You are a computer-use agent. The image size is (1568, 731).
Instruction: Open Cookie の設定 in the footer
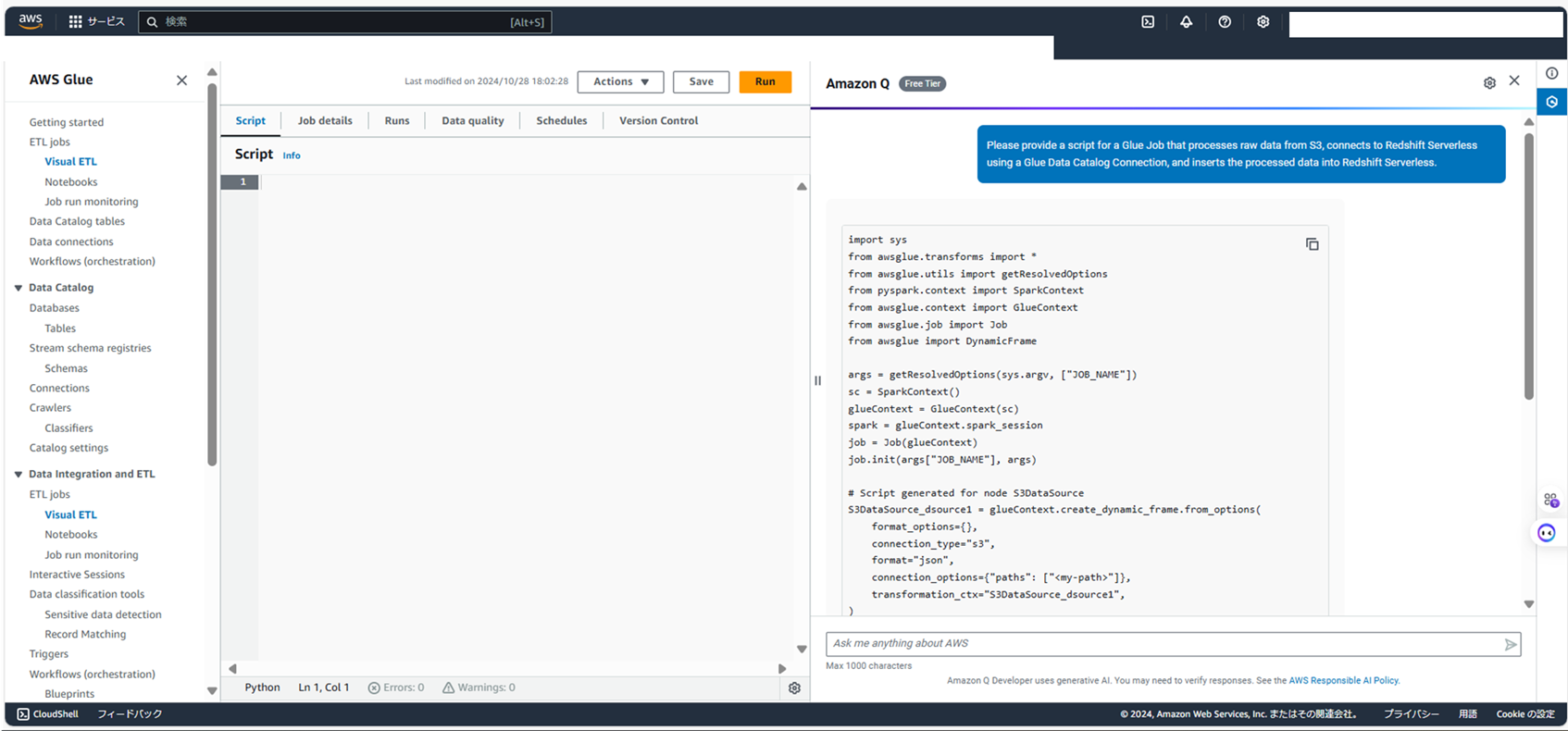click(1525, 714)
